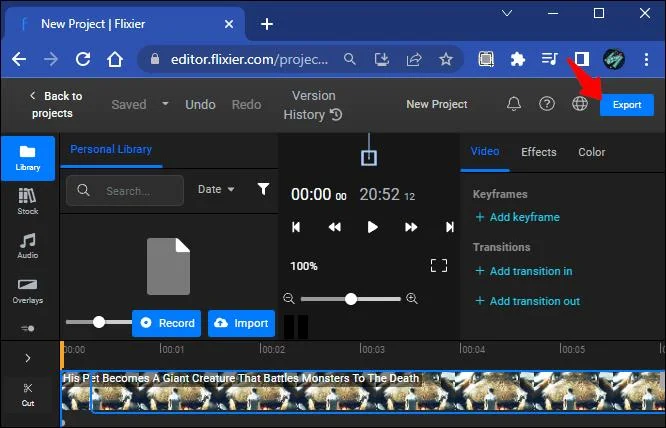The width and height of the screenshot is (666, 428).
Task: Open the Saved status dropdown arrow
Action: tap(165, 104)
